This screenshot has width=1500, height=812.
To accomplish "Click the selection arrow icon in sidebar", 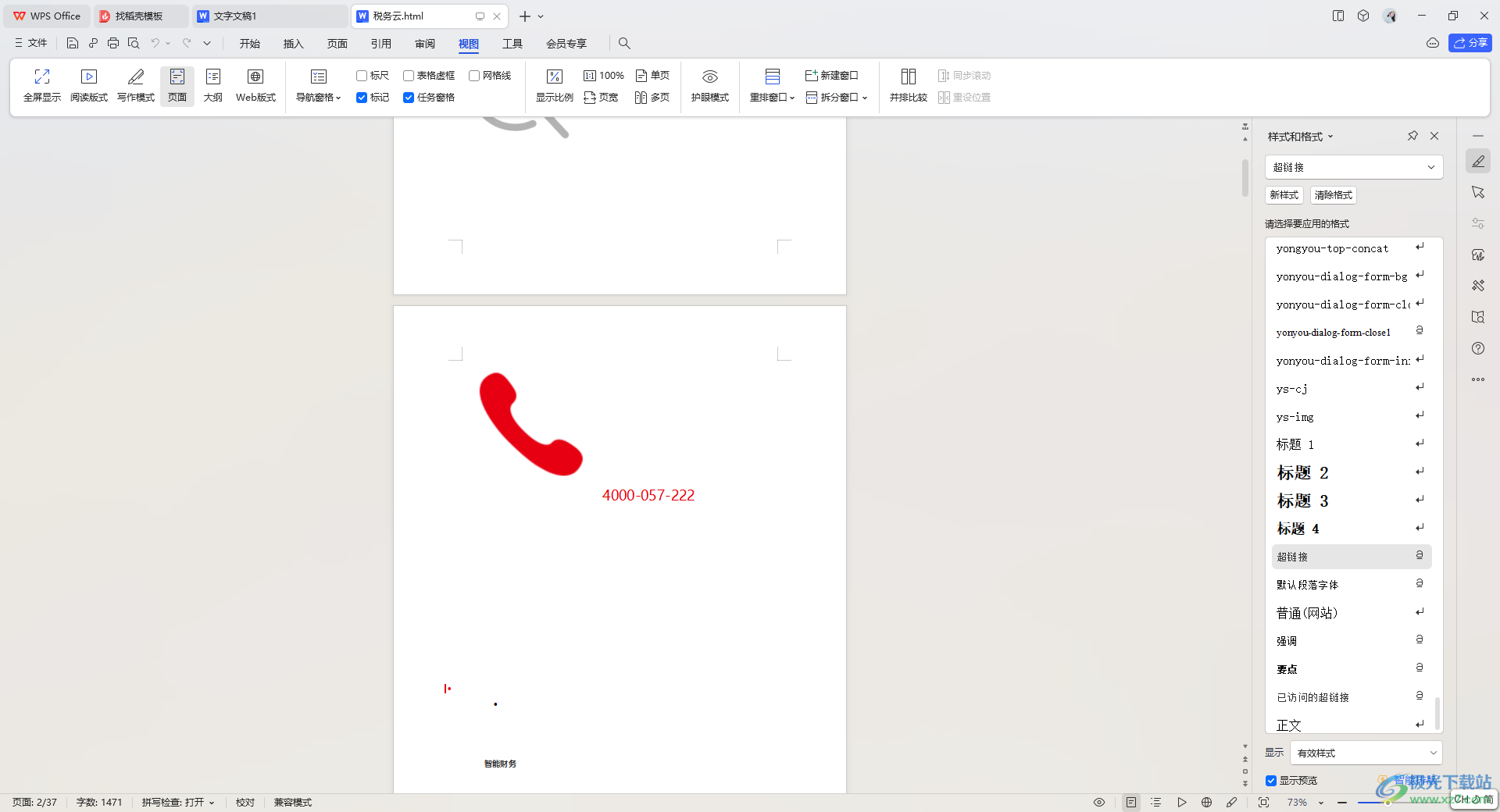I will 1478,192.
